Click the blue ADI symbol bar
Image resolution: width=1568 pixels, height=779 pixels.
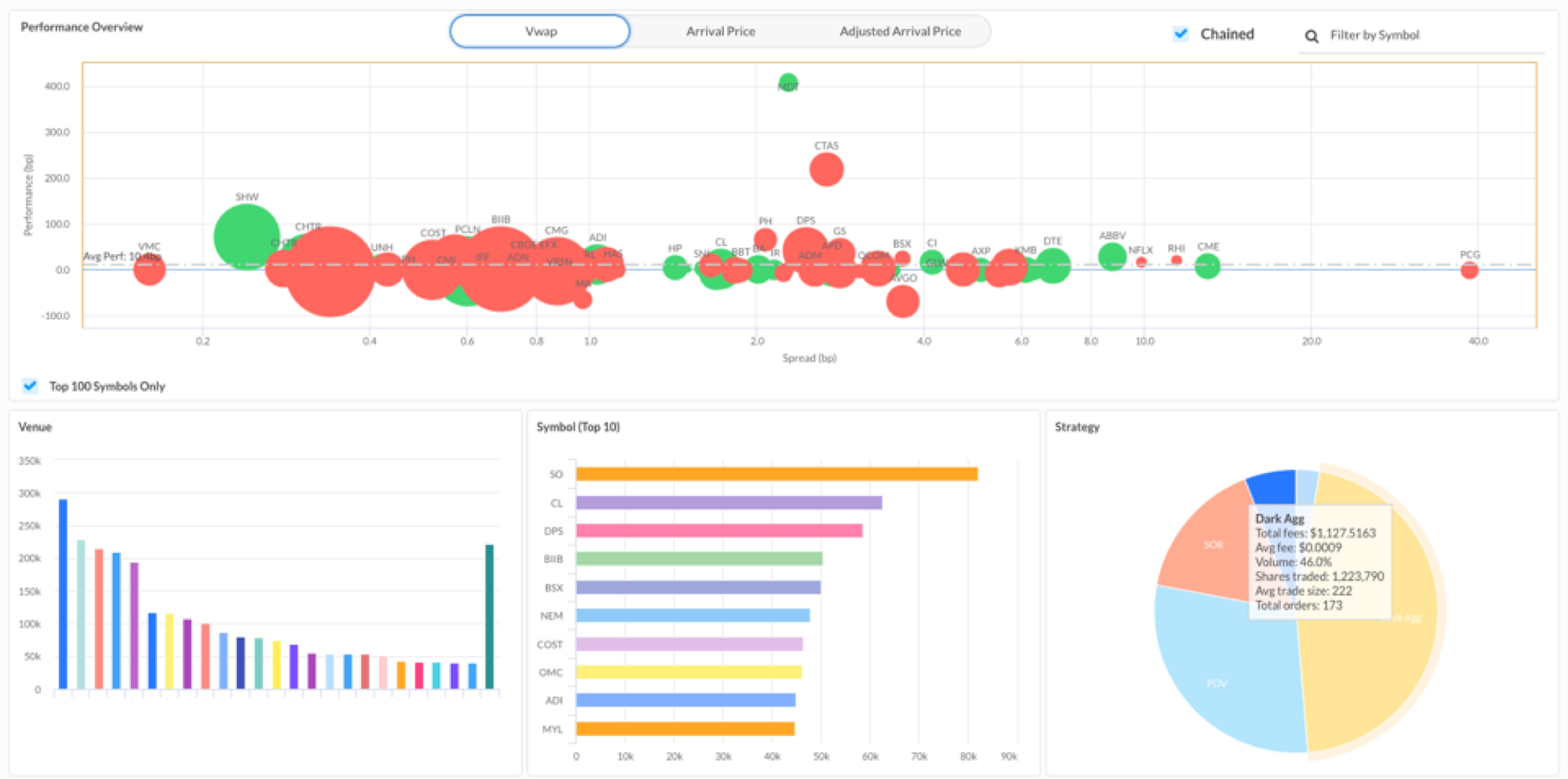686,700
